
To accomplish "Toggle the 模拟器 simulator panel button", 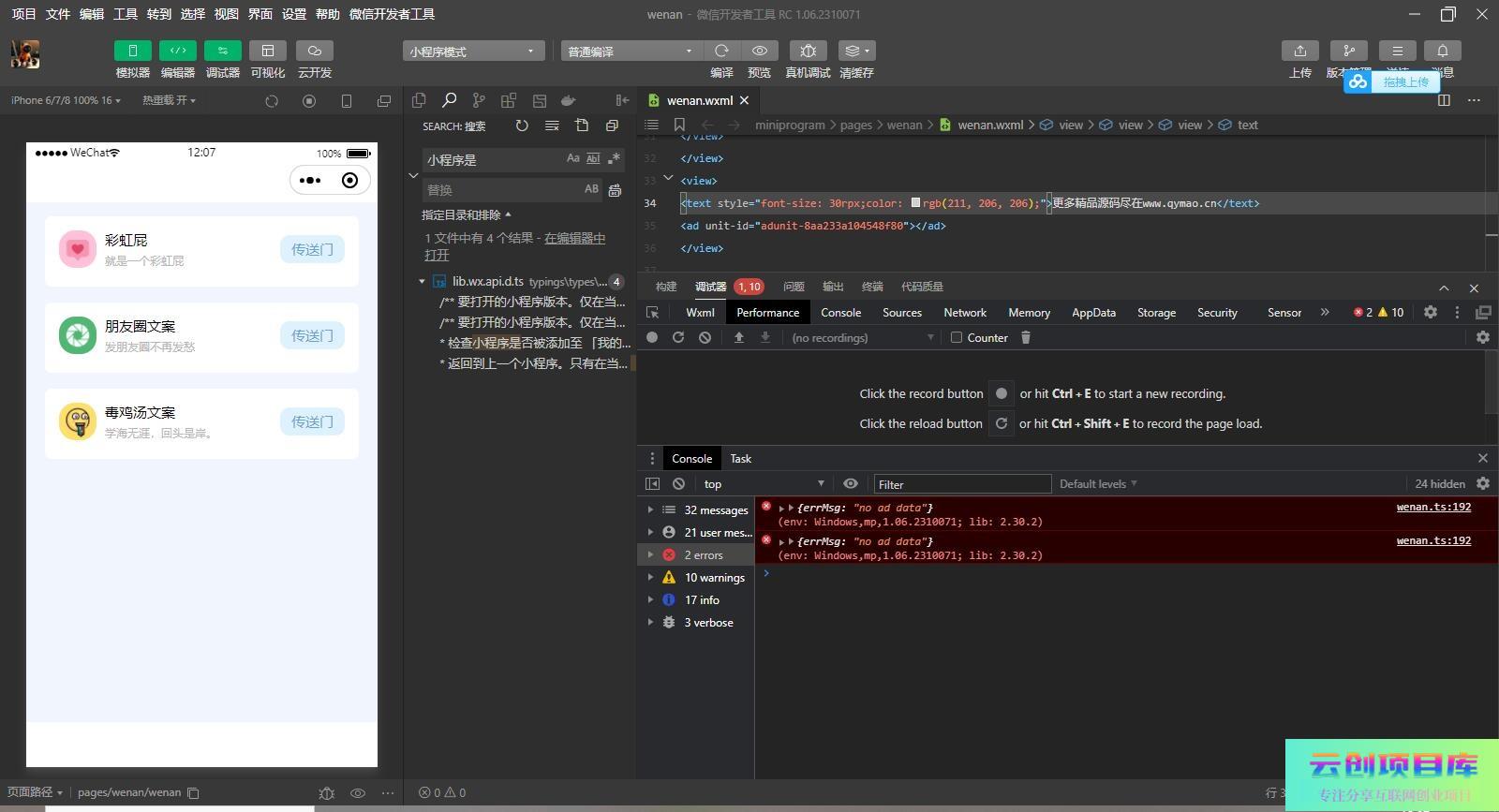I will coord(132,51).
